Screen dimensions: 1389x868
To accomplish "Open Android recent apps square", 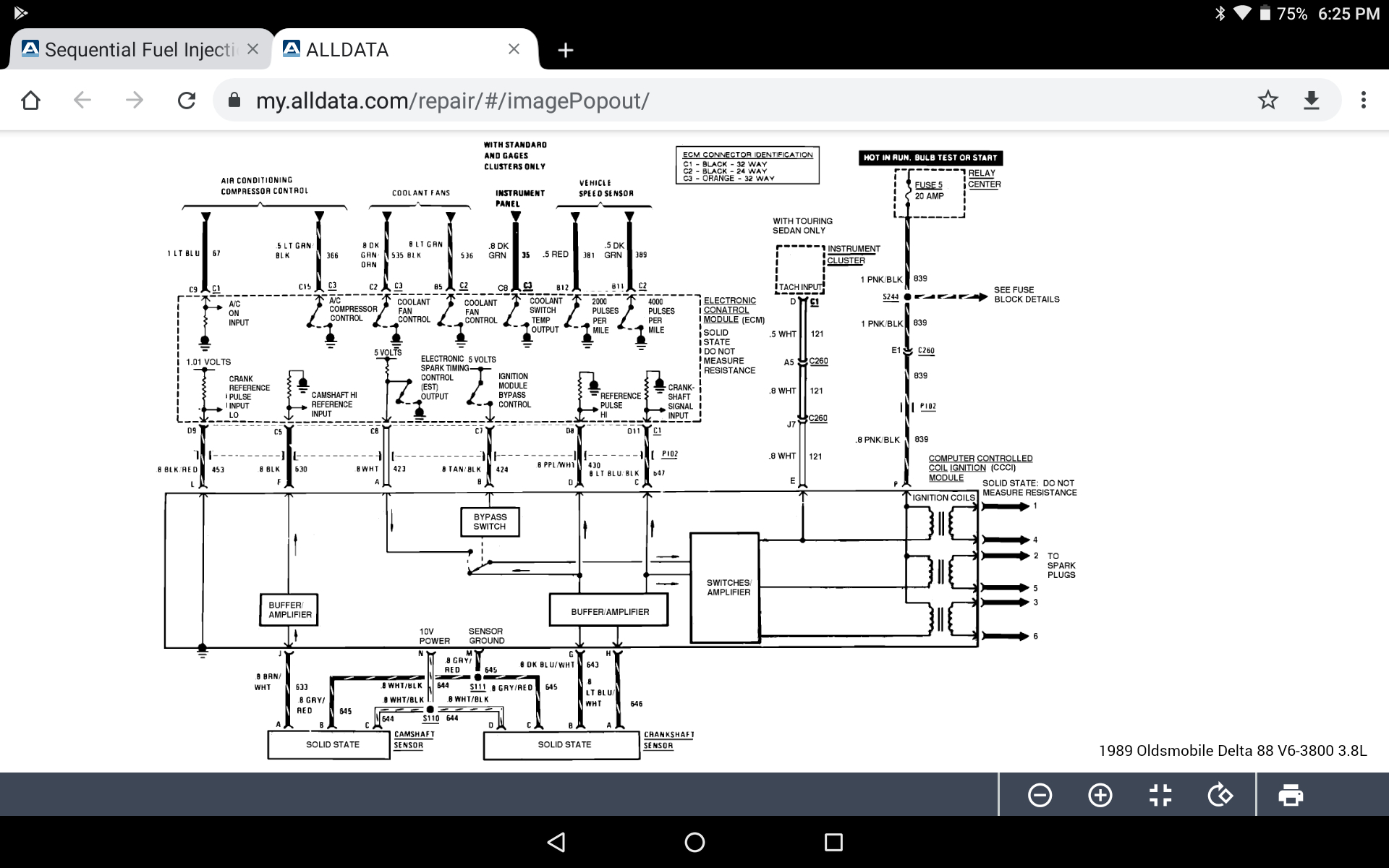I will (833, 842).
